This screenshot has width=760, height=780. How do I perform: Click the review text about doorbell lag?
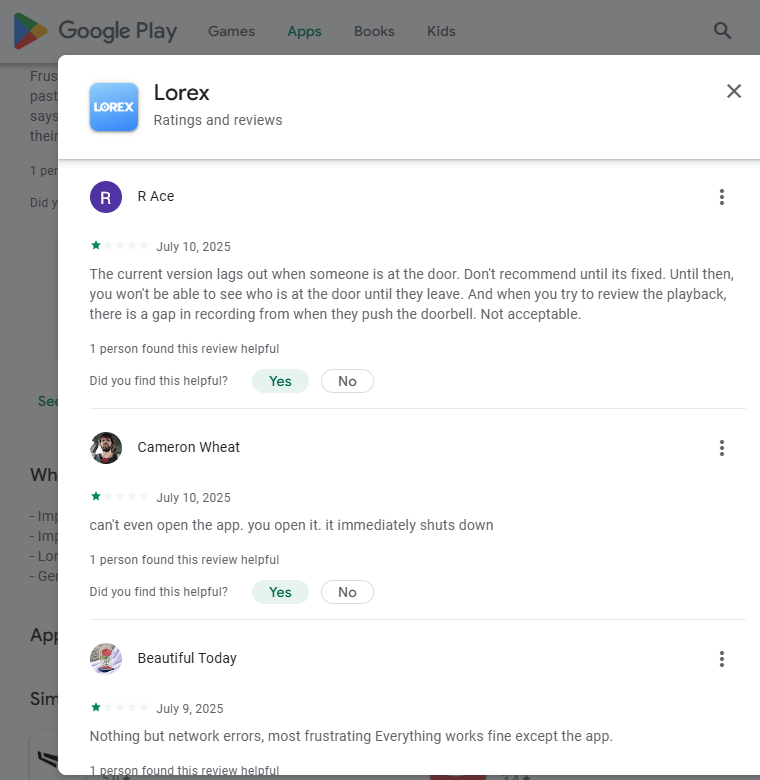coord(412,294)
